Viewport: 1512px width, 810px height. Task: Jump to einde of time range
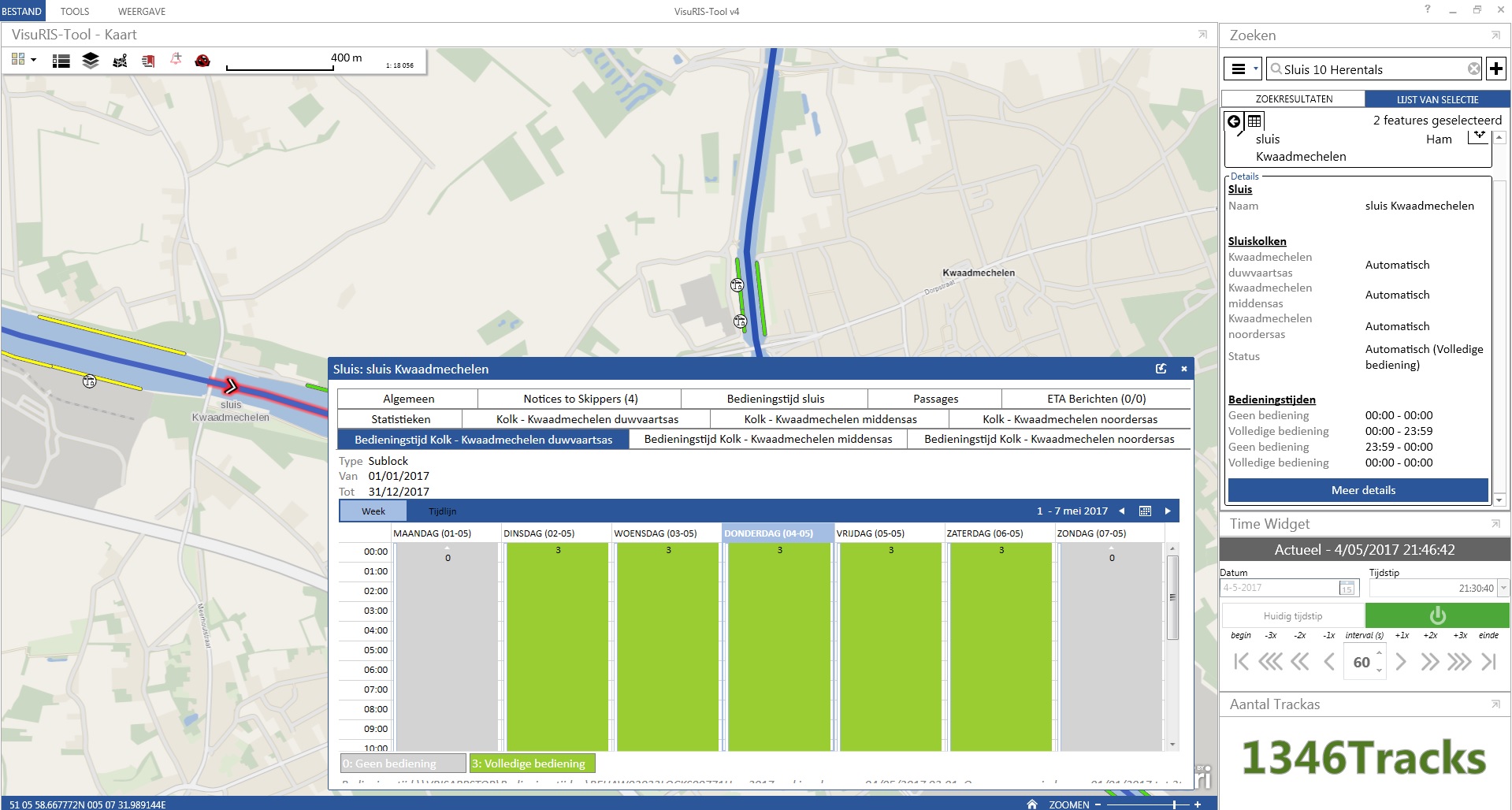[1488, 662]
